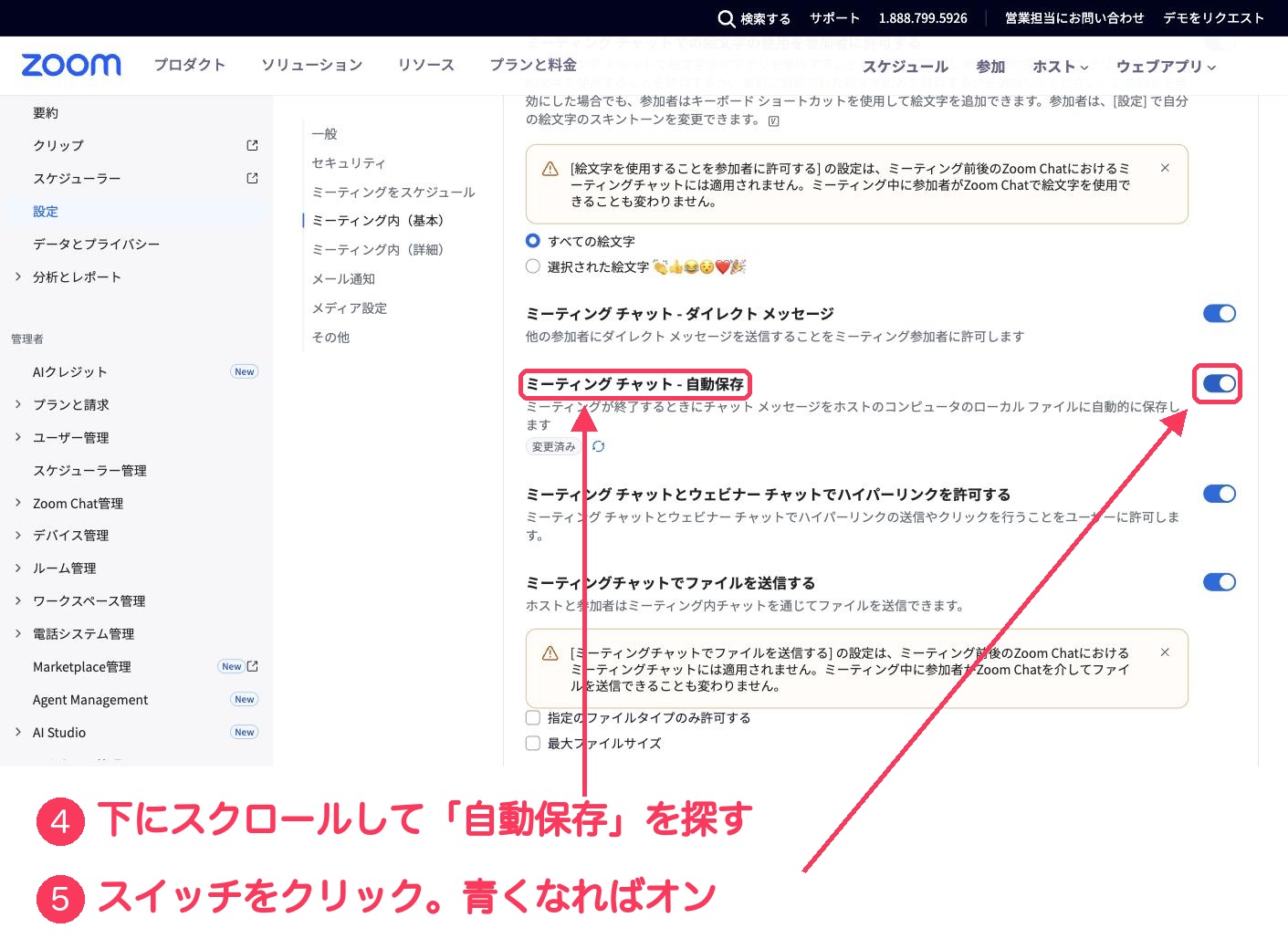Click the reset icon next to 変更済み
This screenshot has width=1288, height=949.
tap(598, 446)
